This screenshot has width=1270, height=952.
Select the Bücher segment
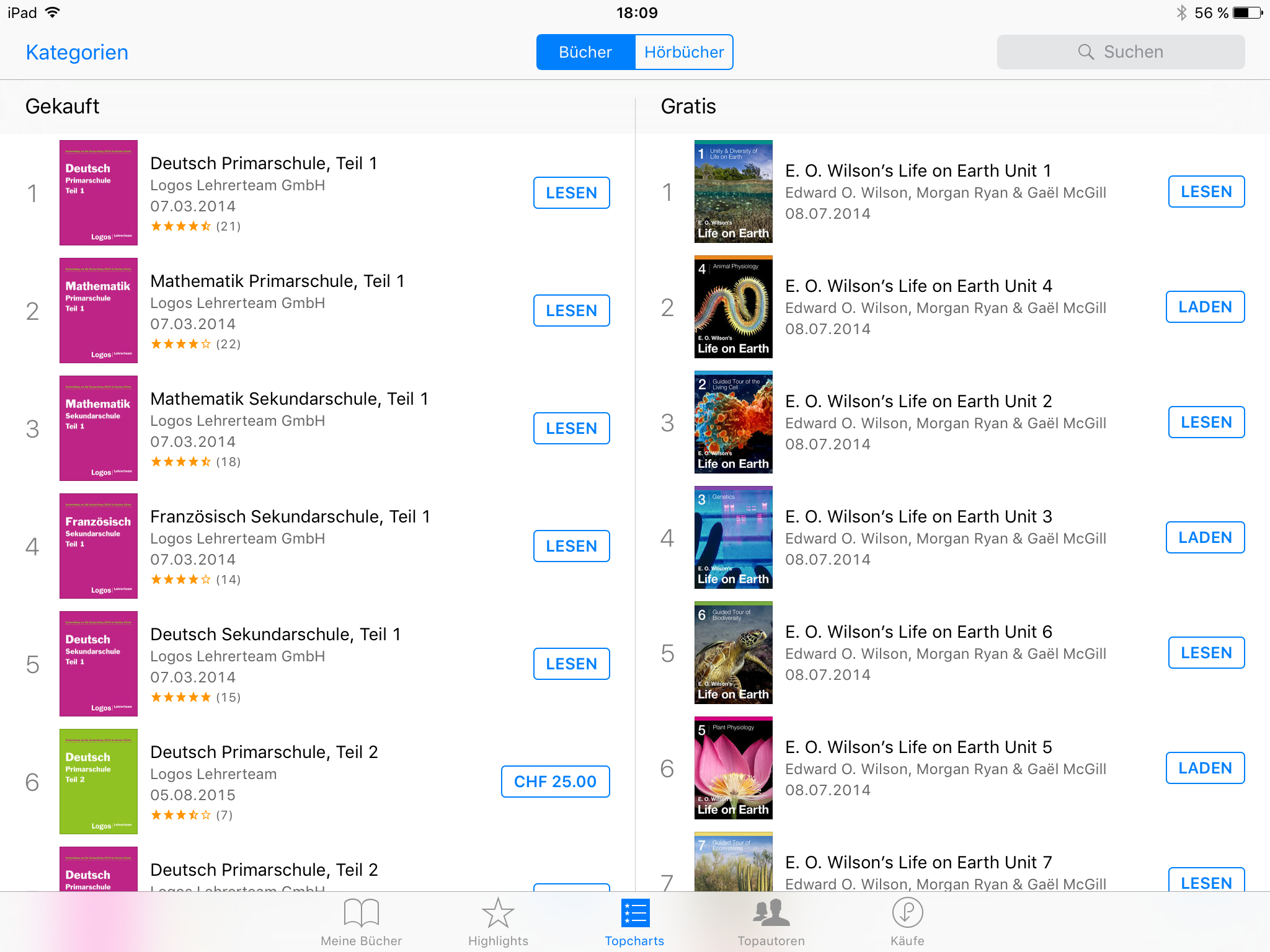[585, 52]
